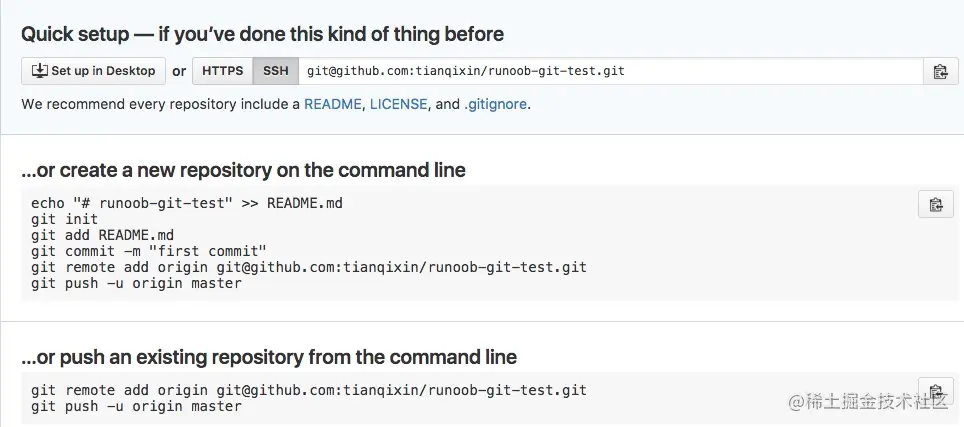The width and height of the screenshot is (964, 427).
Task: Click the git commit first commit line
Action: tap(149, 251)
